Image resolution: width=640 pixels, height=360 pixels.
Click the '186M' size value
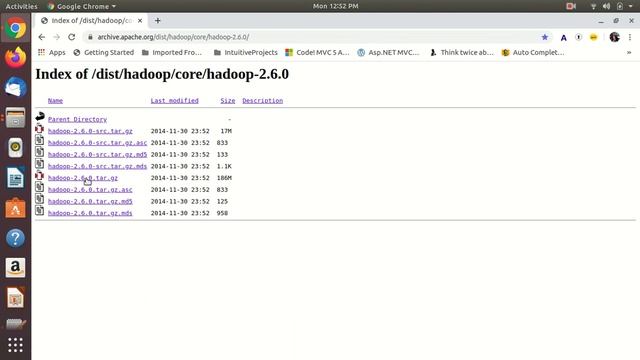pos(224,178)
